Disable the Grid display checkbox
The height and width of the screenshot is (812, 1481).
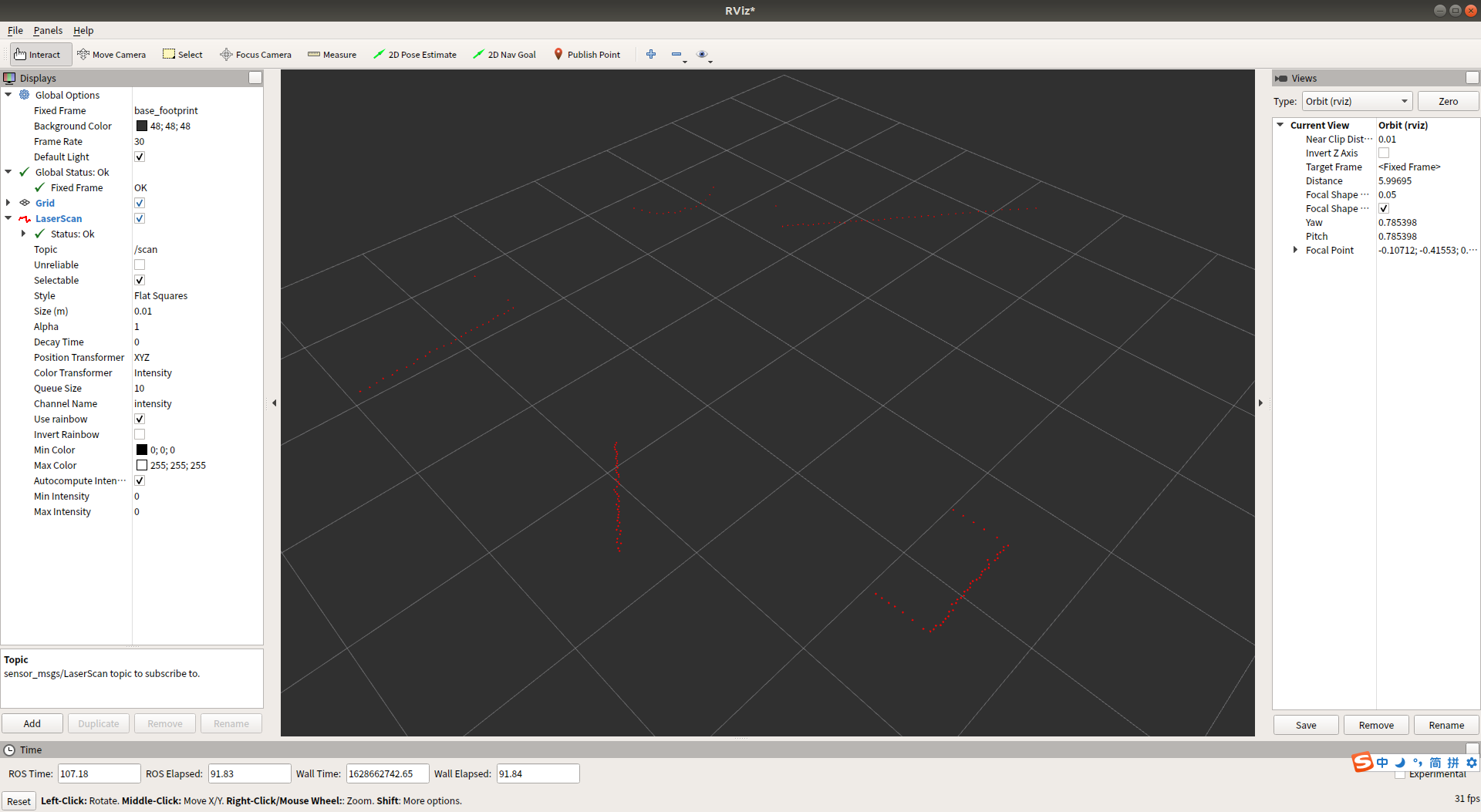click(x=140, y=203)
